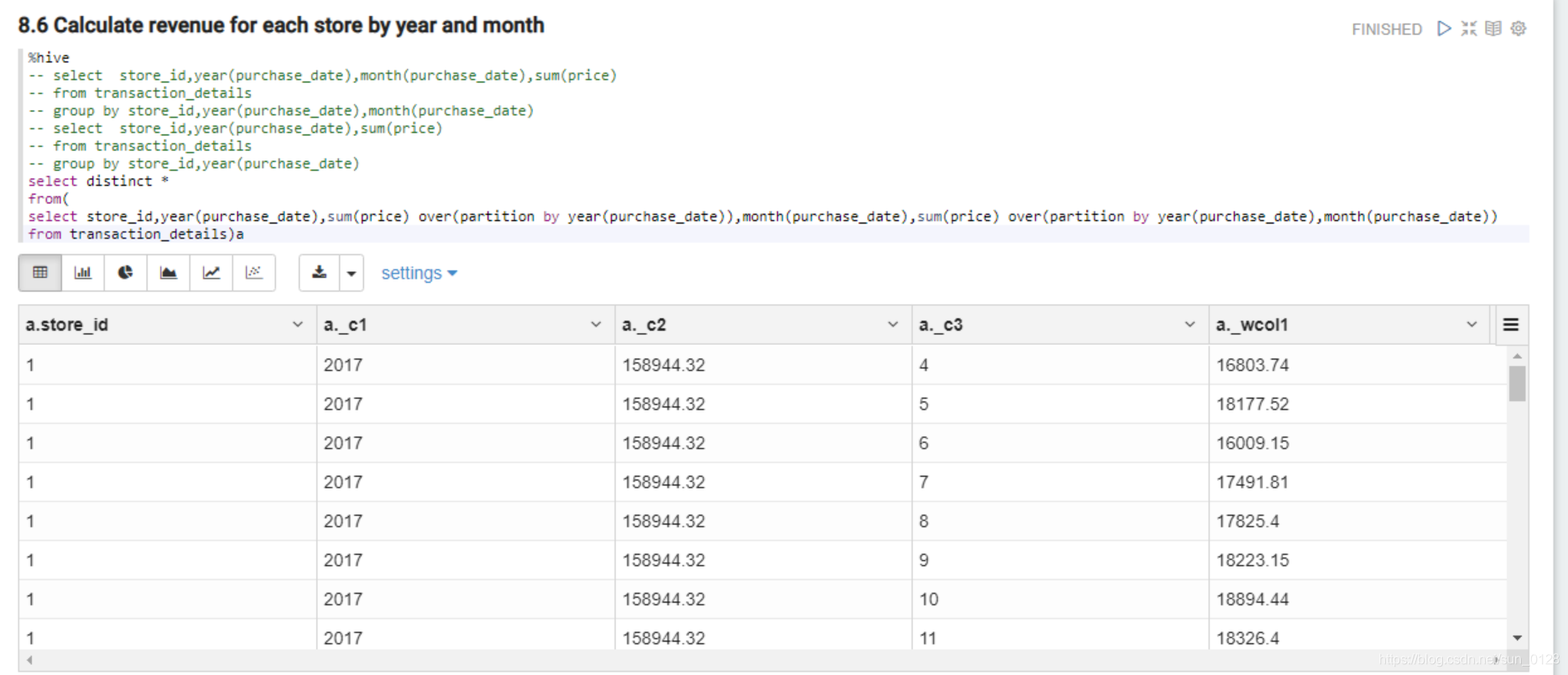Image resolution: width=1568 pixels, height=675 pixels.
Task: Hide the editor with the collapse icon
Action: pos(1469,29)
